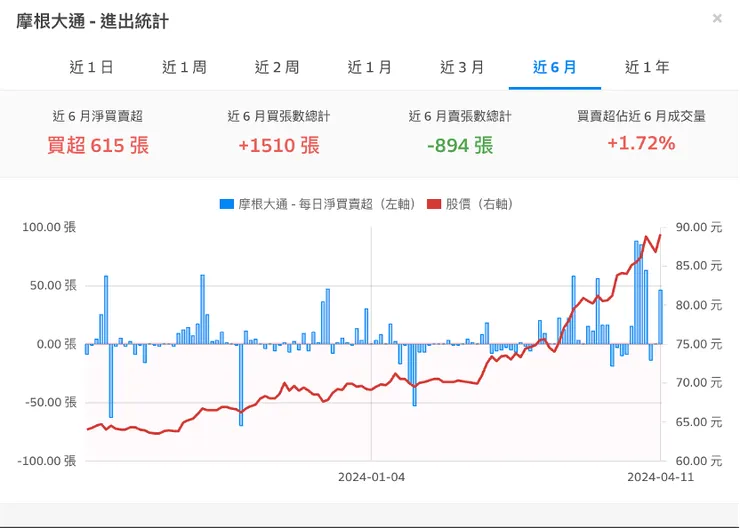Click the 摩根大通 - 每日淨買賣超（左軸）legend label
The height and width of the screenshot is (528, 740).
[328, 204]
